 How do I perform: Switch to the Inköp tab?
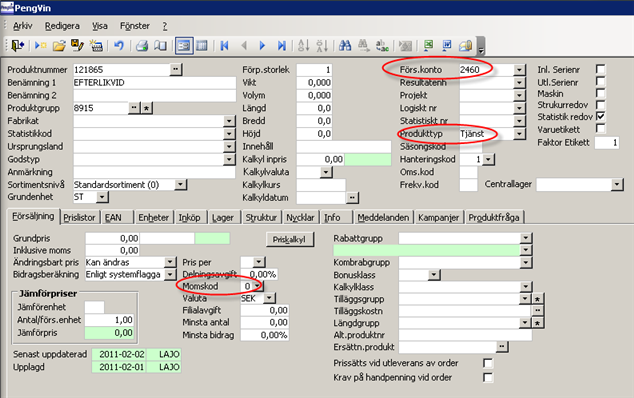coord(190,218)
